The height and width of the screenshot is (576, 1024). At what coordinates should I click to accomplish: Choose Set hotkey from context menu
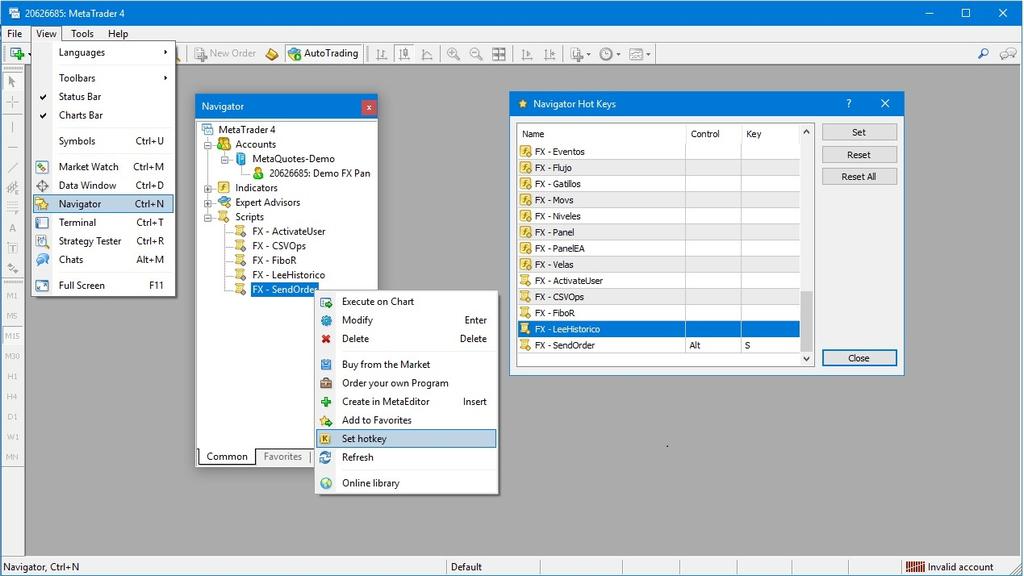point(406,439)
